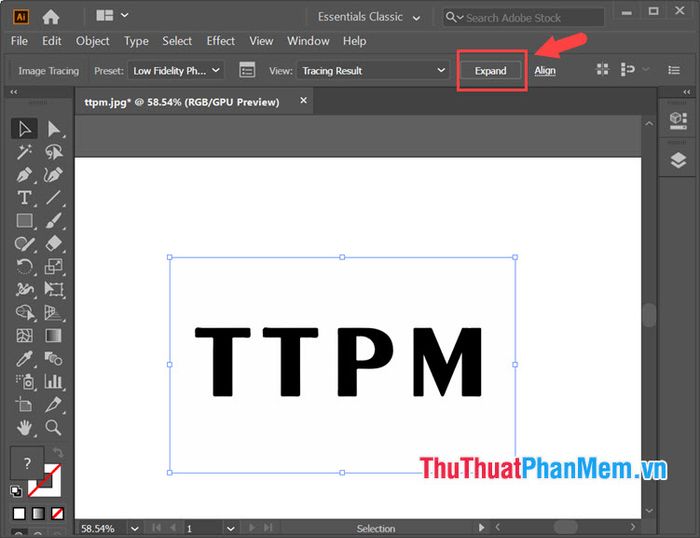Activate the Artboard tool
This screenshot has height=538, width=700.
(24, 405)
